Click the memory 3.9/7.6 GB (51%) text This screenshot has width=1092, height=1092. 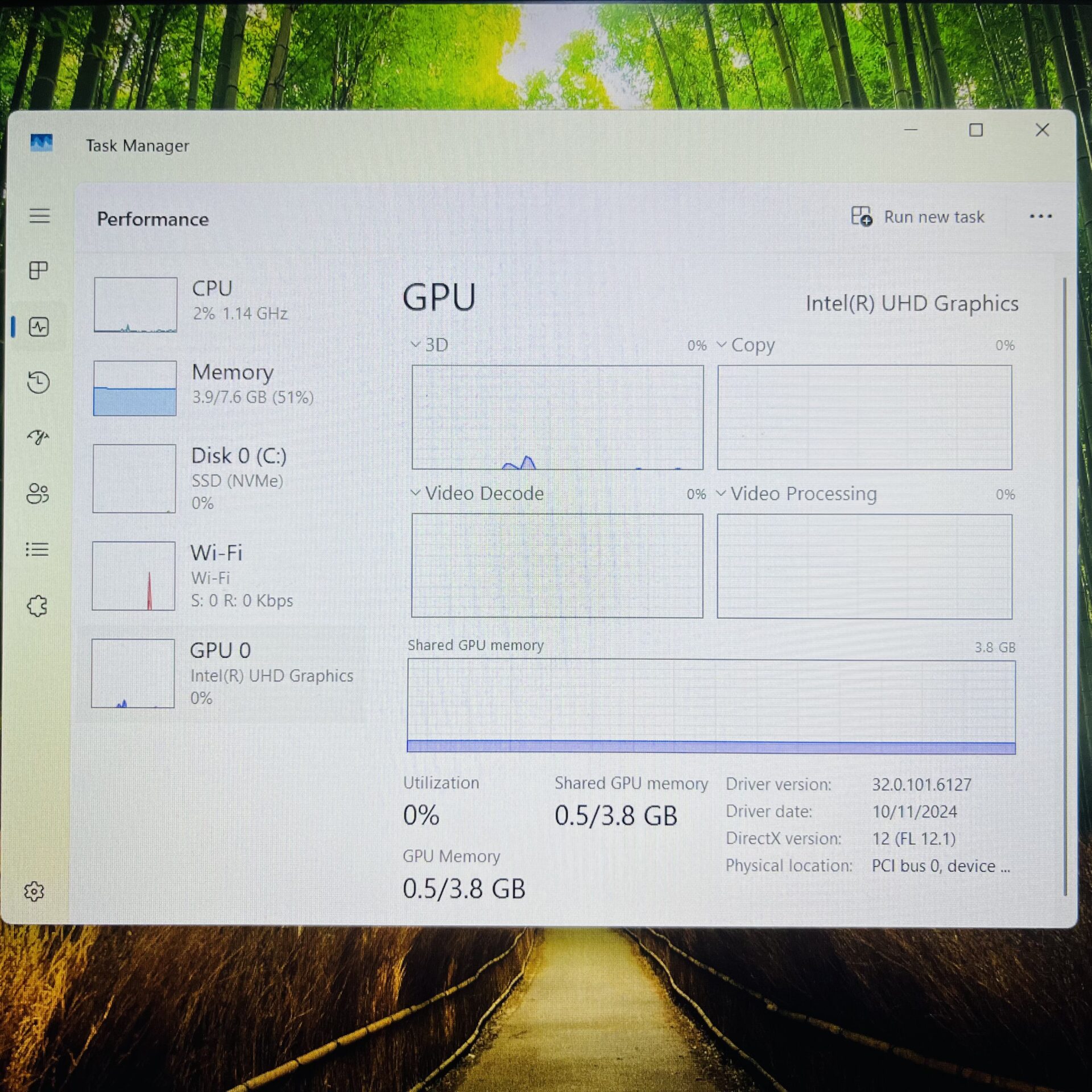coord(253,397)
